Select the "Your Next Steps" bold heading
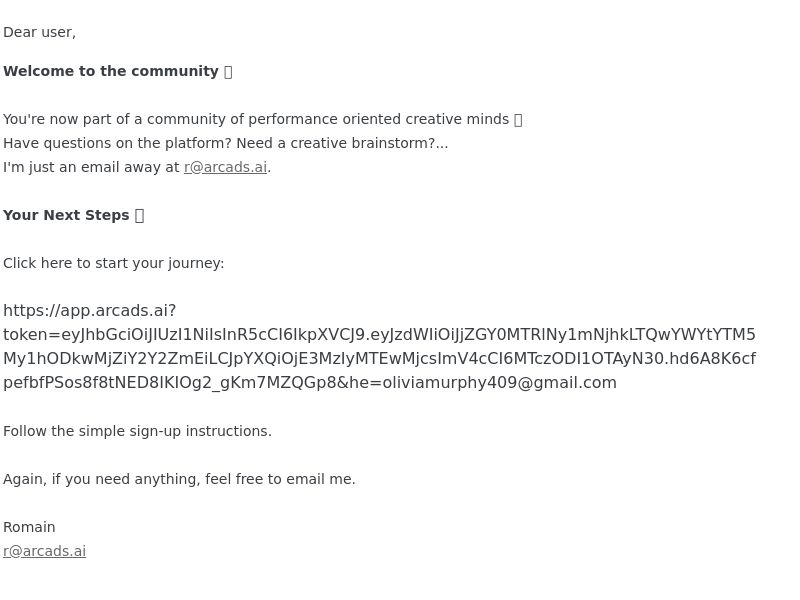Screen dimensions: 800x600 (66, 215)
